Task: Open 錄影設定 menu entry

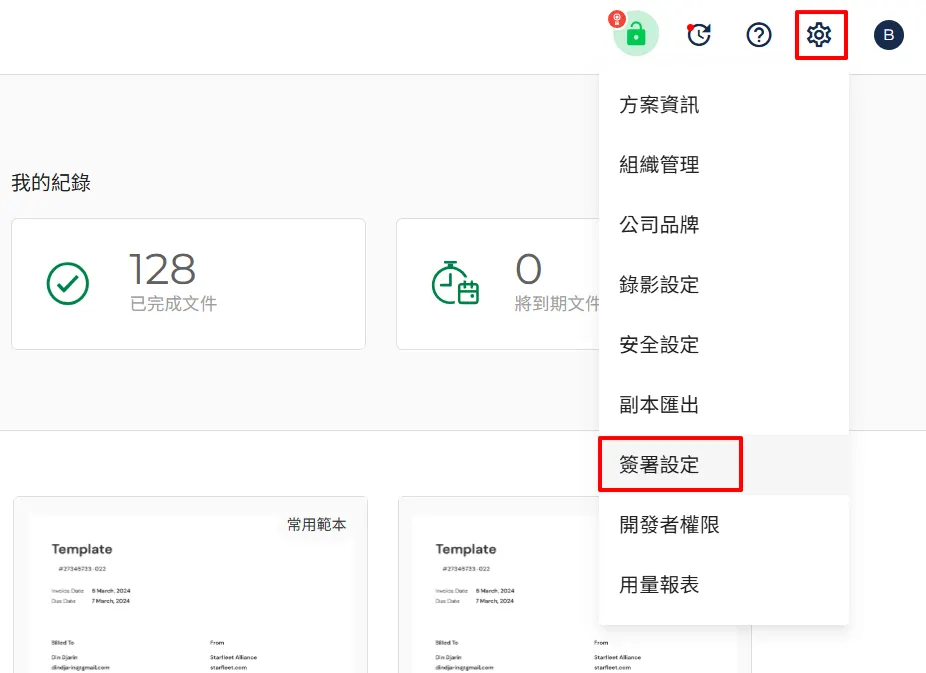Action: coord(659,285)
